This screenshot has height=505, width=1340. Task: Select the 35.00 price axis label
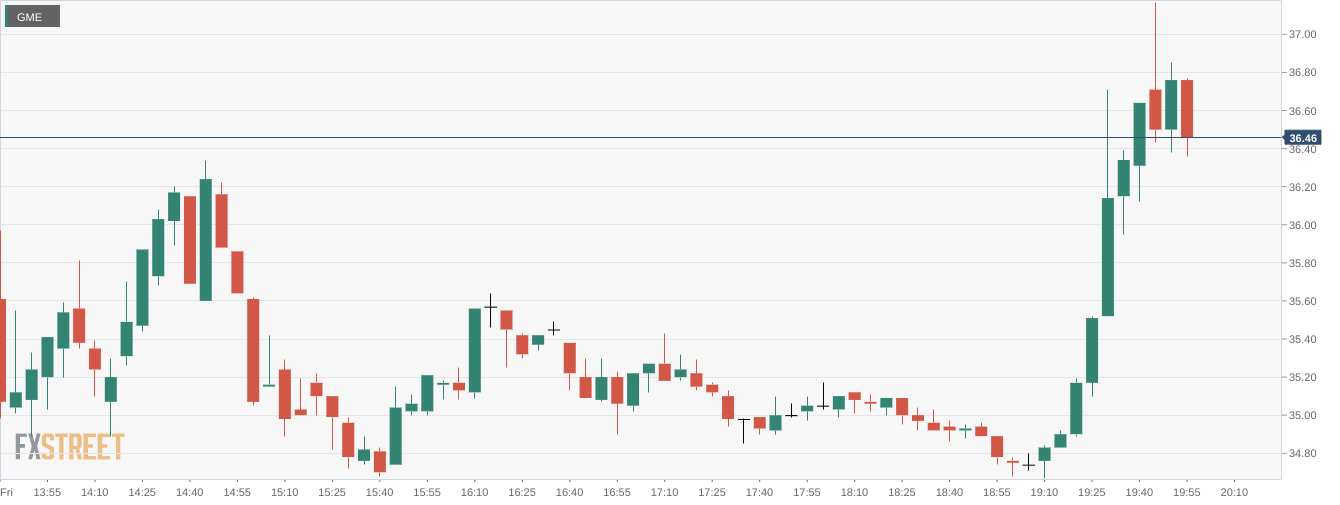click(1302, 416)
